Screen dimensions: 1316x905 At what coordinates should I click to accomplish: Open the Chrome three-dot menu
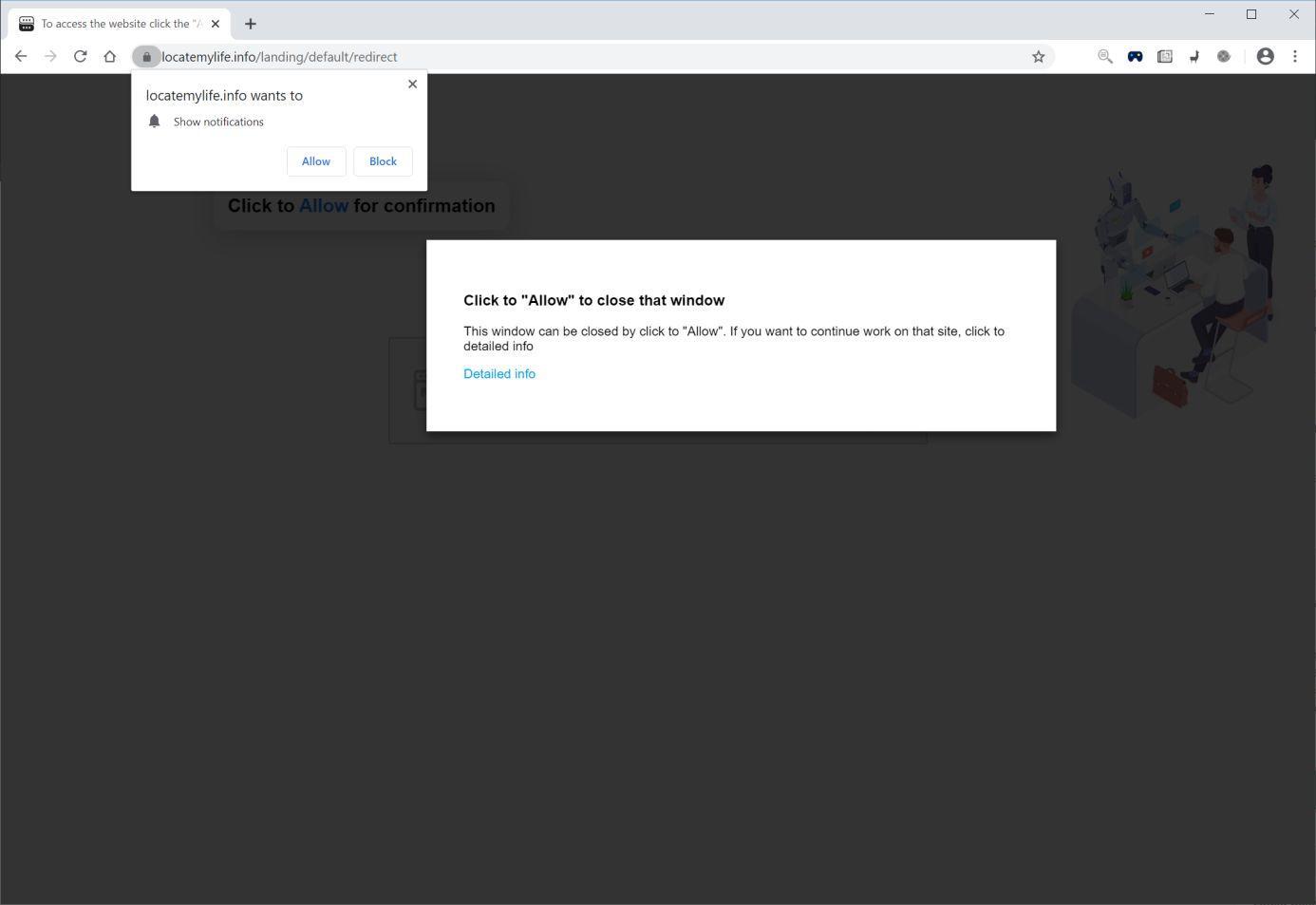[x=1295, y=57]
